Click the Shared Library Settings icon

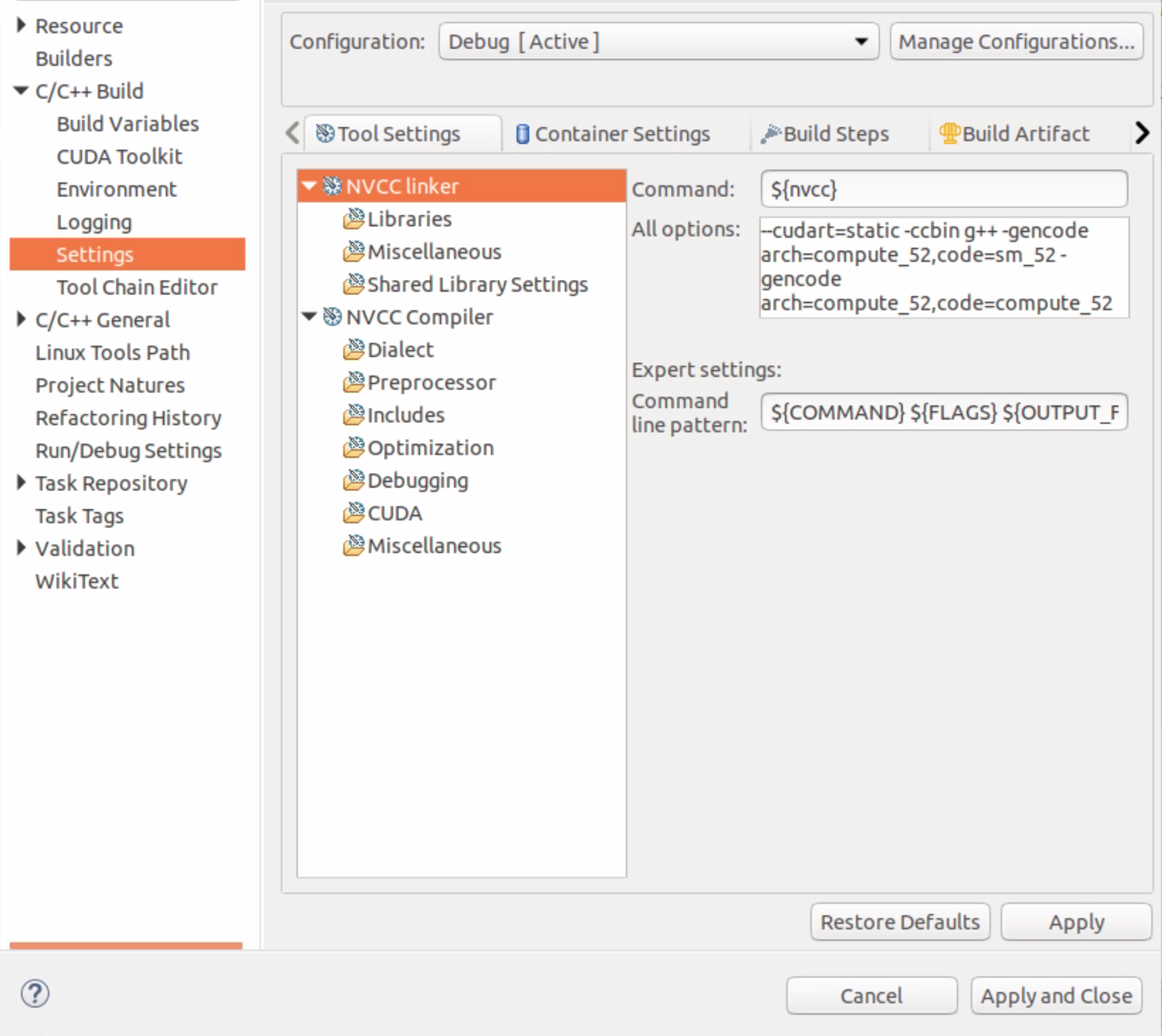[x=353, y=284]
